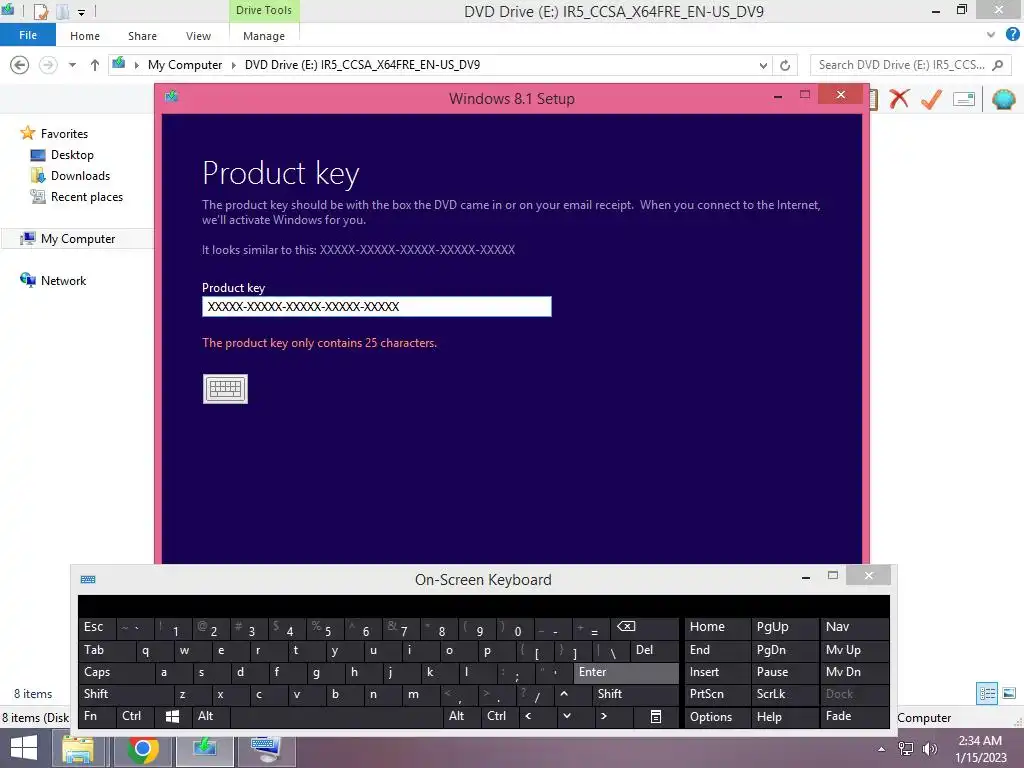Viewport: 1024px width, 768px height.
Task: Open Downloads in the navigation pane
Action: click(80, 176)
